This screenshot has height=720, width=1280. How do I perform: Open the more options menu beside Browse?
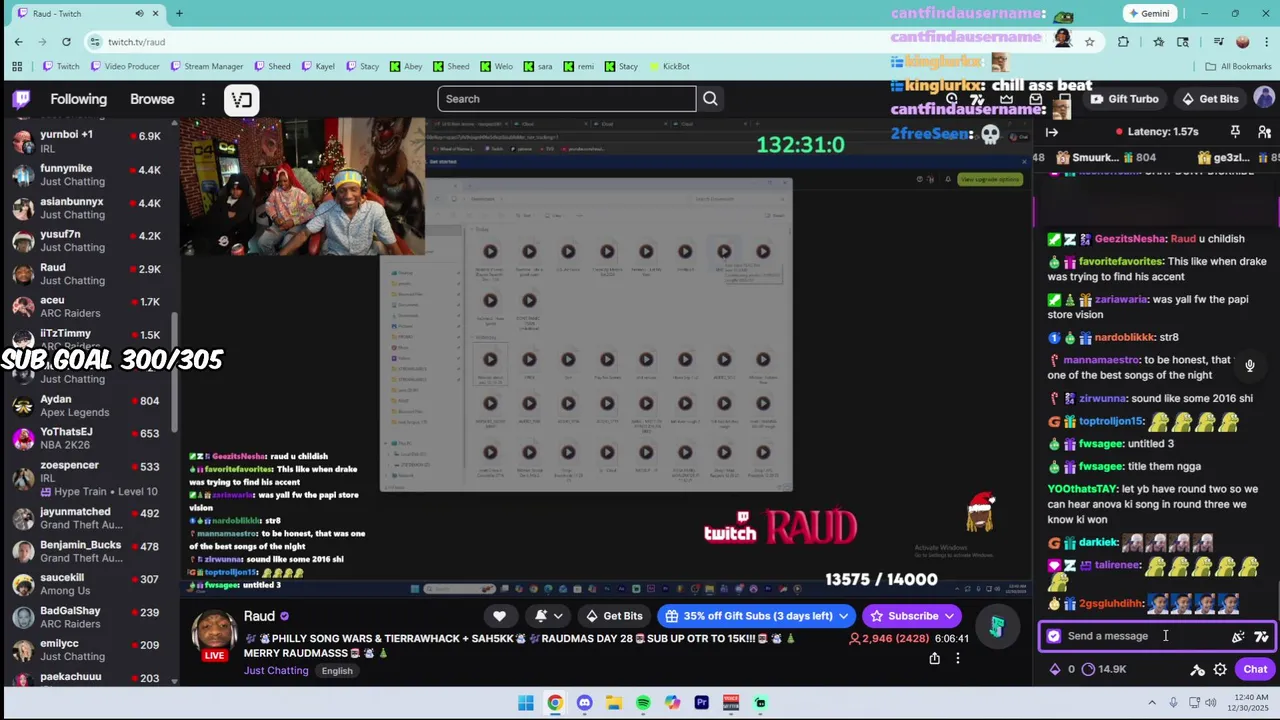203,99
